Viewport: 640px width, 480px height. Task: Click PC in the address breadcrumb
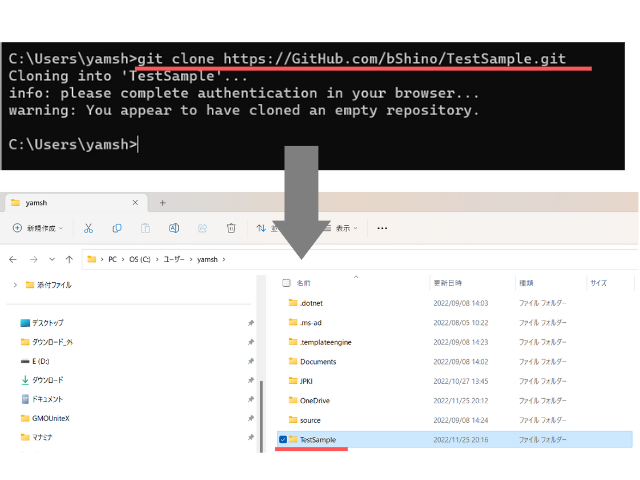[112, 260]
